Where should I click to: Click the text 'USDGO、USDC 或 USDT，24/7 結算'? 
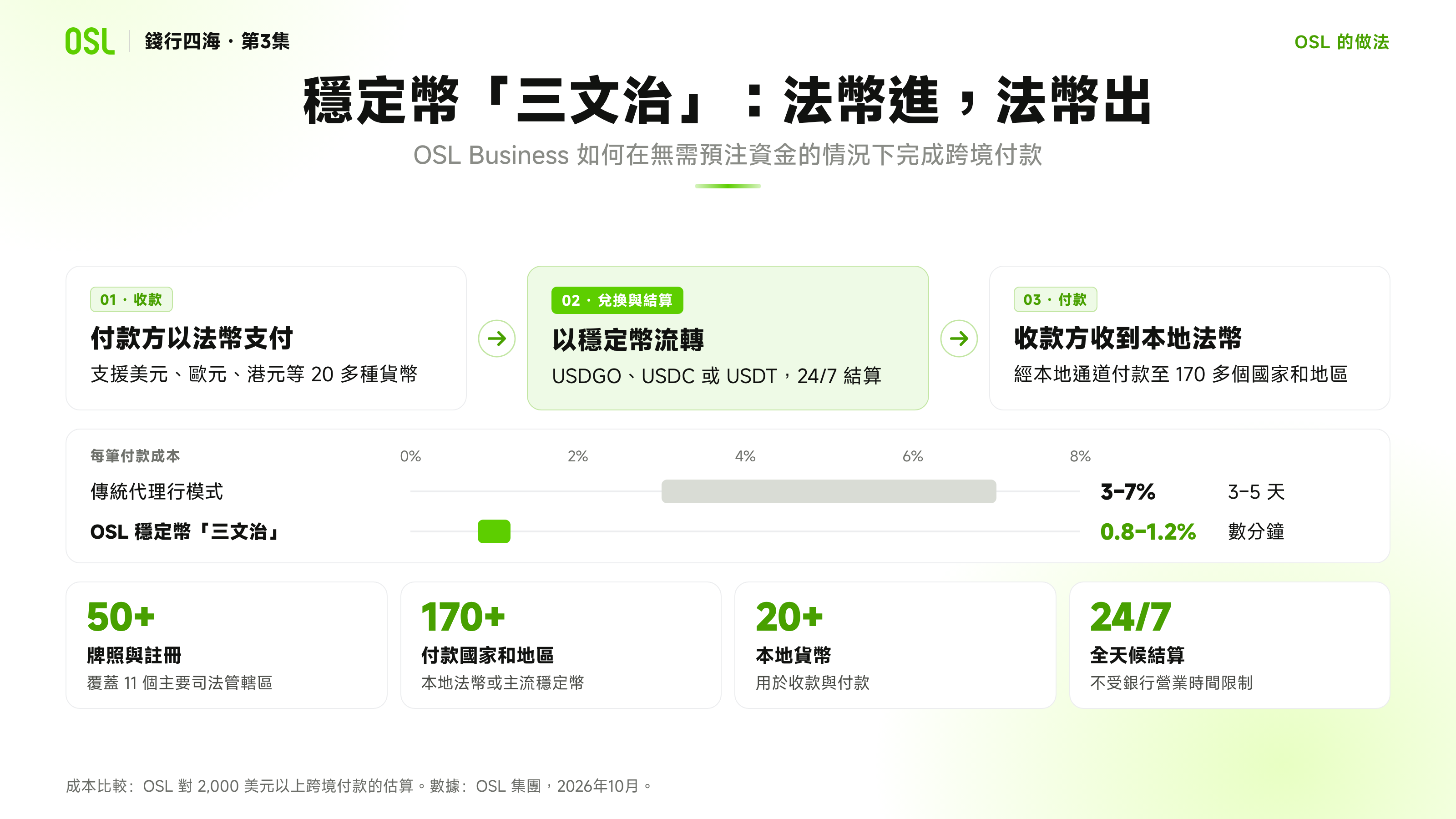(x=717, y=376)
